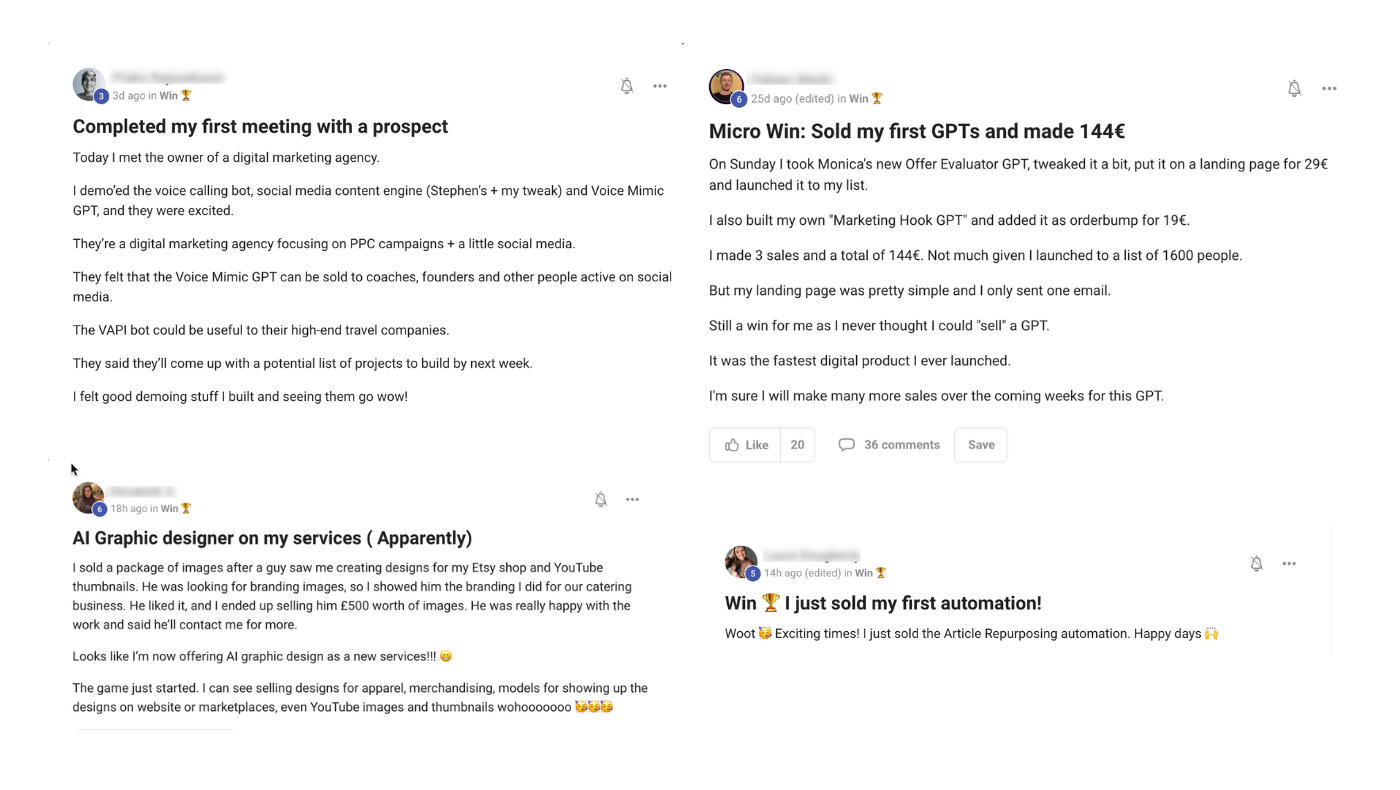1400x790 pixels.
Task: View the 20 likes count
Action: pos(797,445)
